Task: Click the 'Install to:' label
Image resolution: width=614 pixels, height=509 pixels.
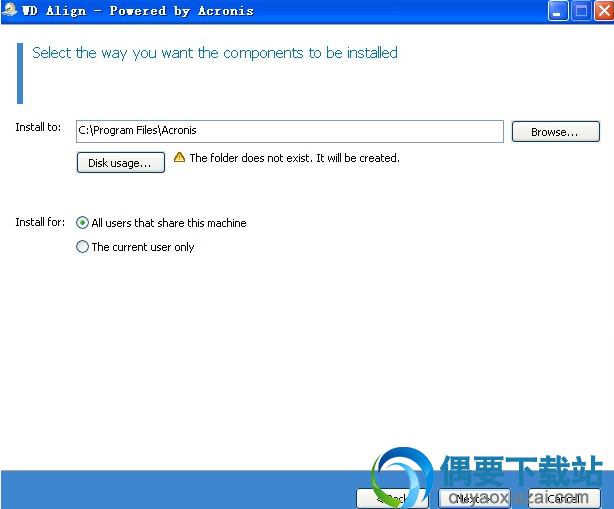Action: 38,127
